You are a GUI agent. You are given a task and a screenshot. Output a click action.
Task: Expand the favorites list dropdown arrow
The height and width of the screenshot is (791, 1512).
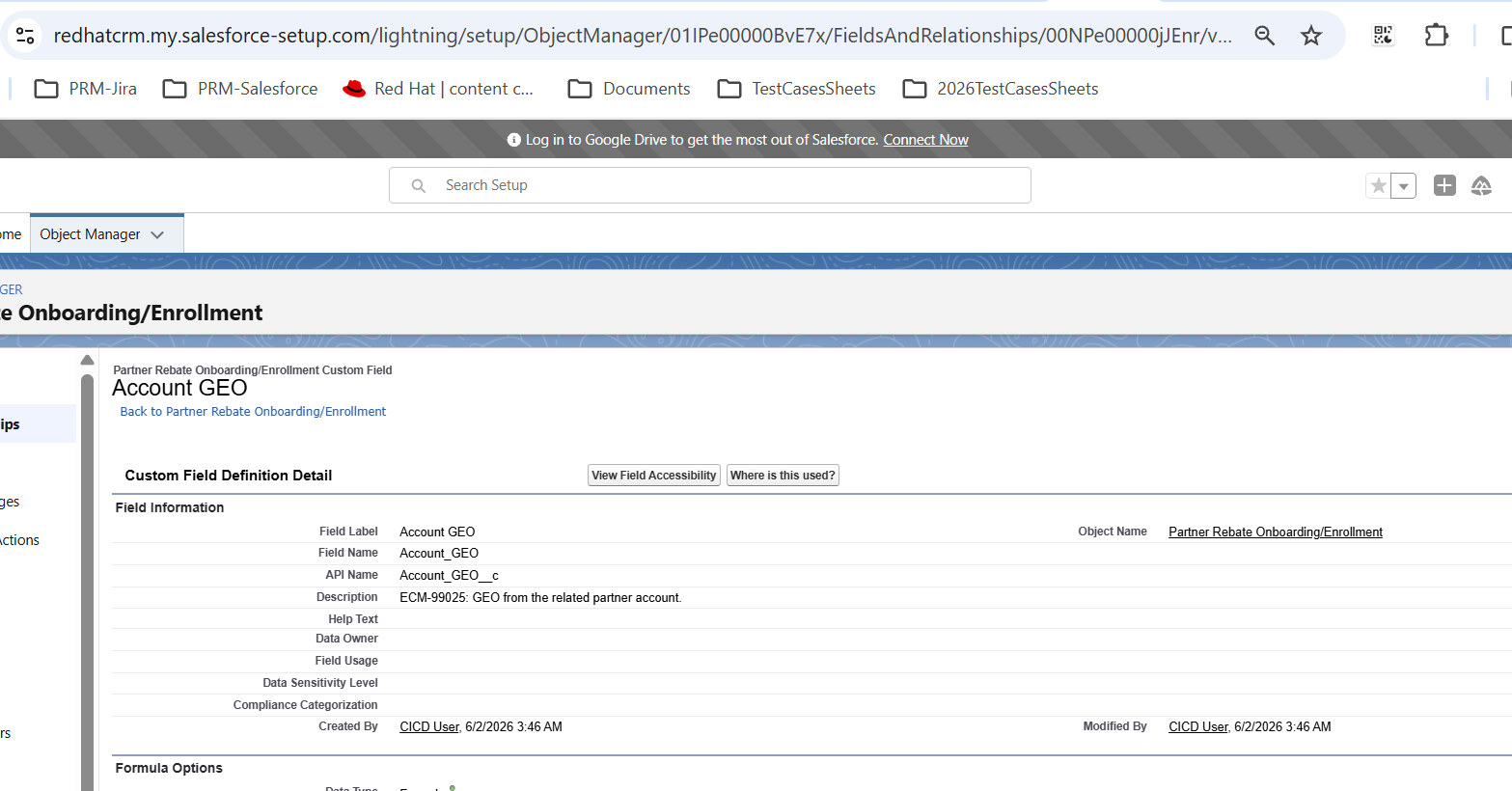pyautogui.click(x=1403, y=185)
